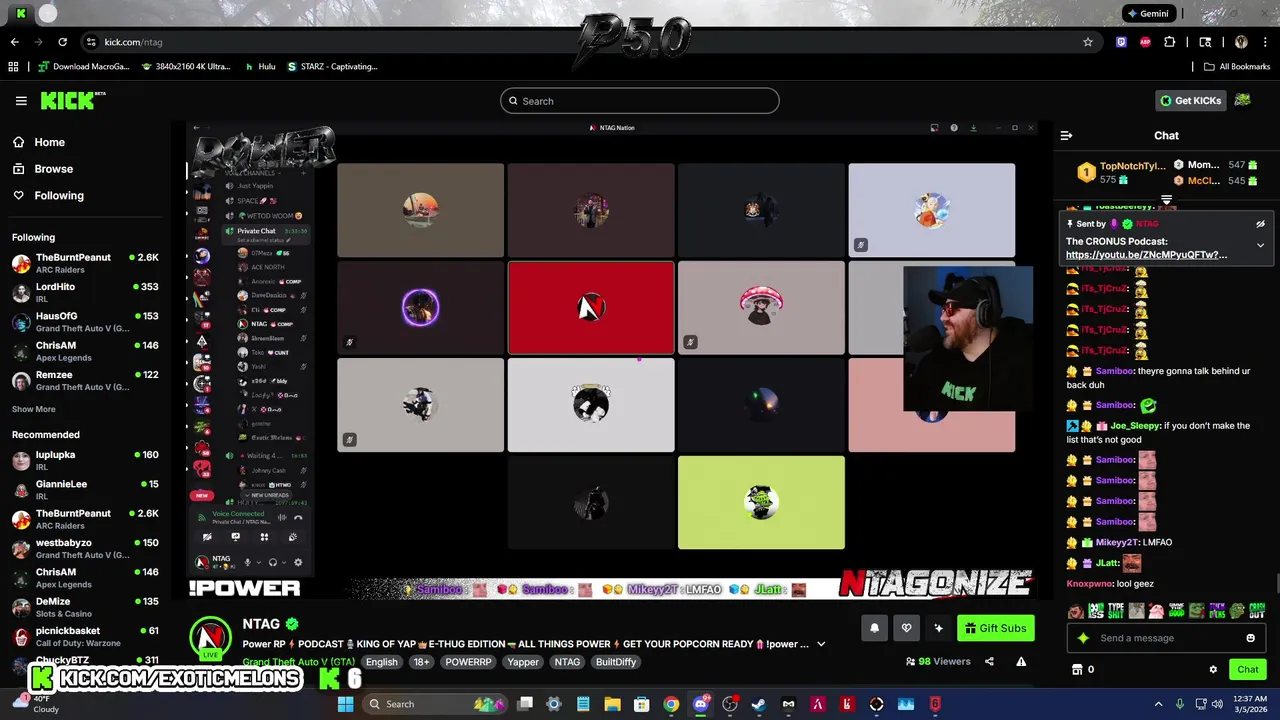Open the channel shop icon
The height and width of the screenshot is (720, 1280).
click(x=1077, y=669)
